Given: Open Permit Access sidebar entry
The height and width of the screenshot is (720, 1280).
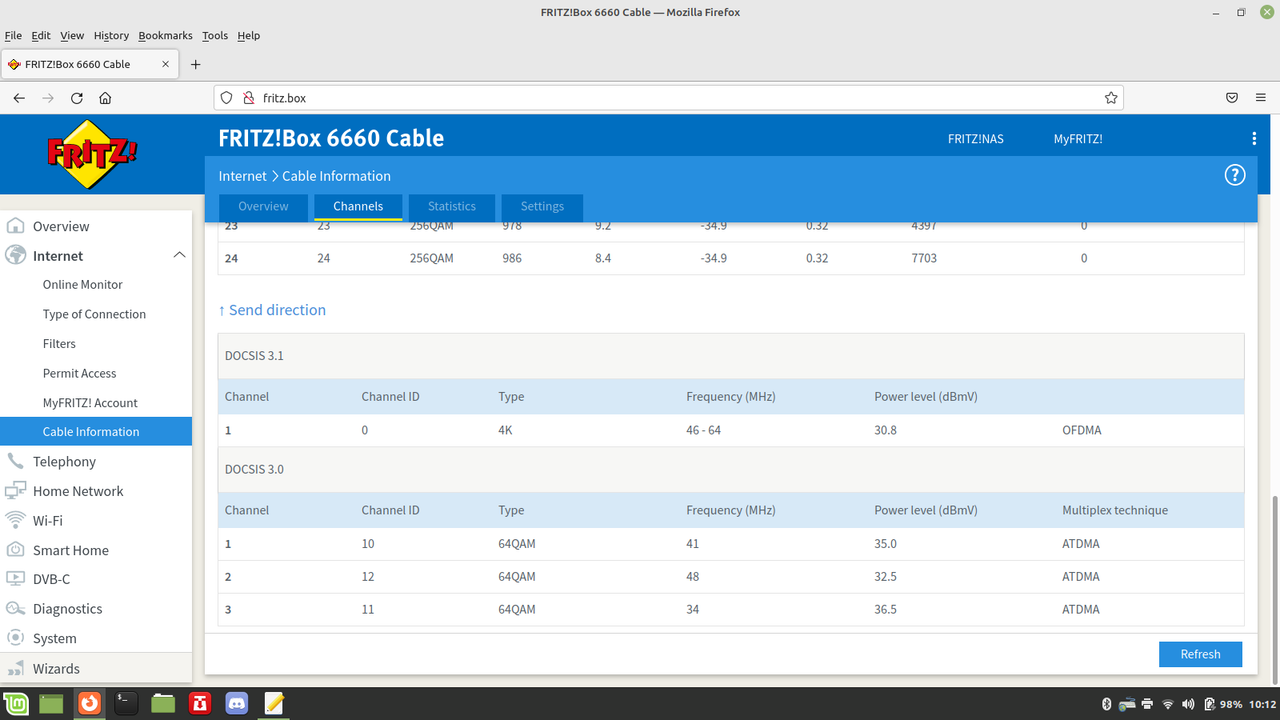Looking at the screenshot, I should pos(79,373).
